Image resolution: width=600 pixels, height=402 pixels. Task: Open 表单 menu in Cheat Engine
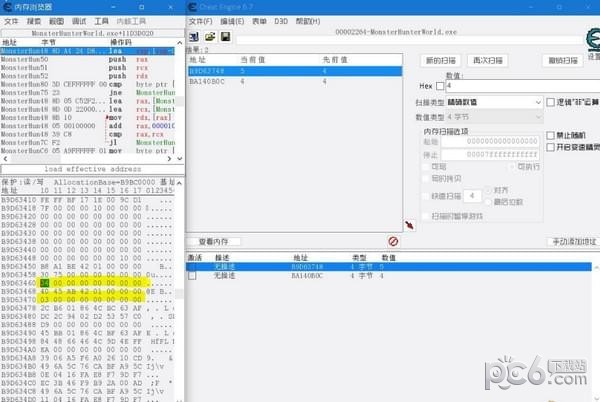point(259,21)
